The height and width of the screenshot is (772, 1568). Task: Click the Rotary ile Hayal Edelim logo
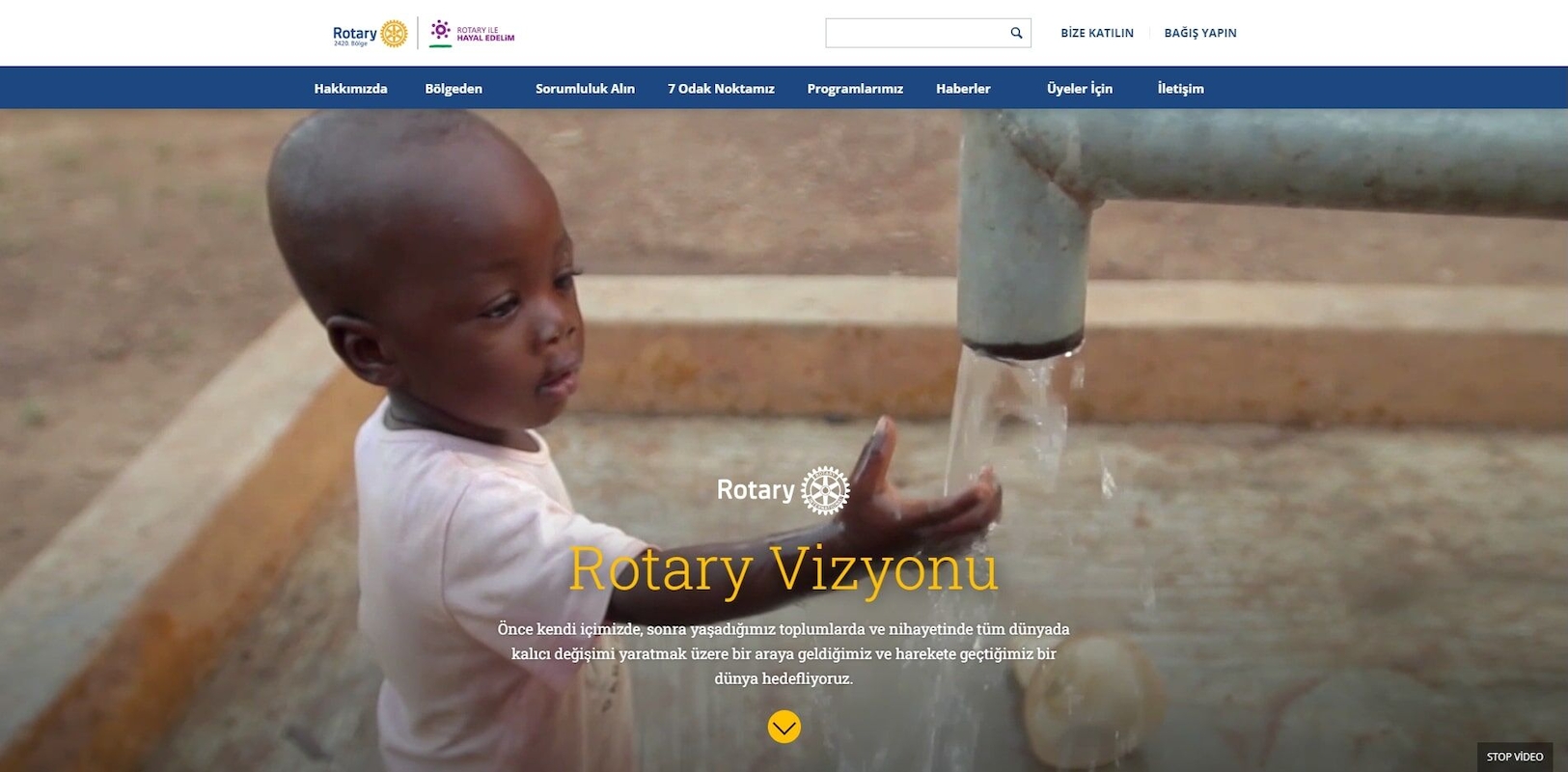pyautogui.click(x=472, y=34)
